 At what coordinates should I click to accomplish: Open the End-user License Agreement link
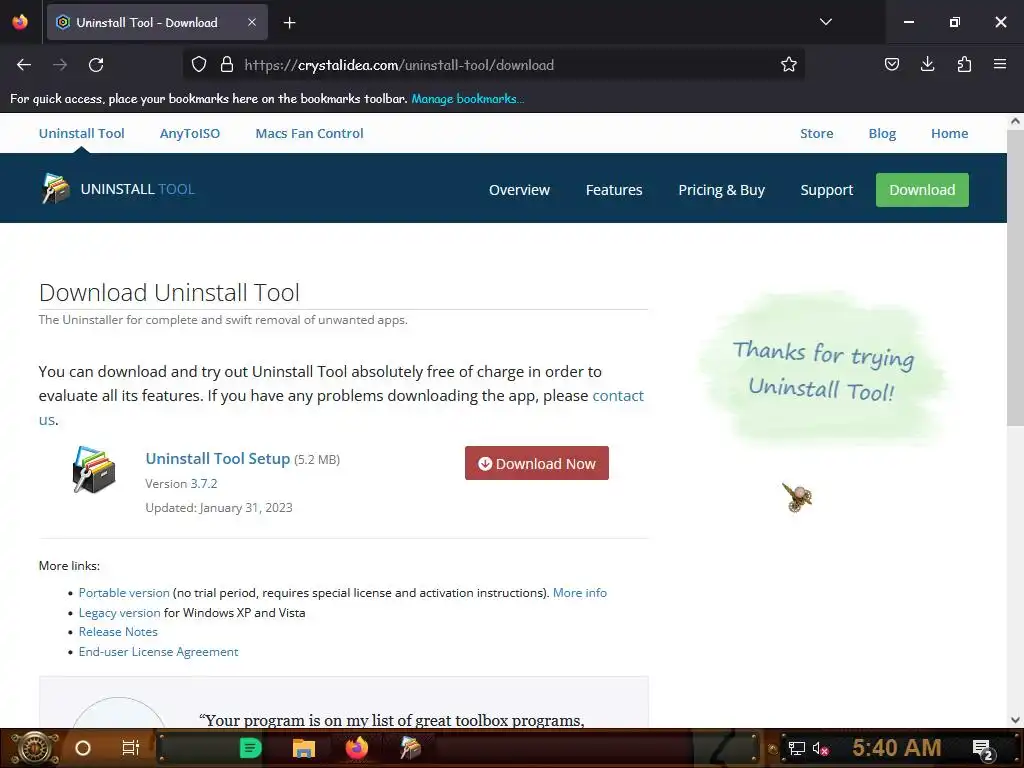159,652
